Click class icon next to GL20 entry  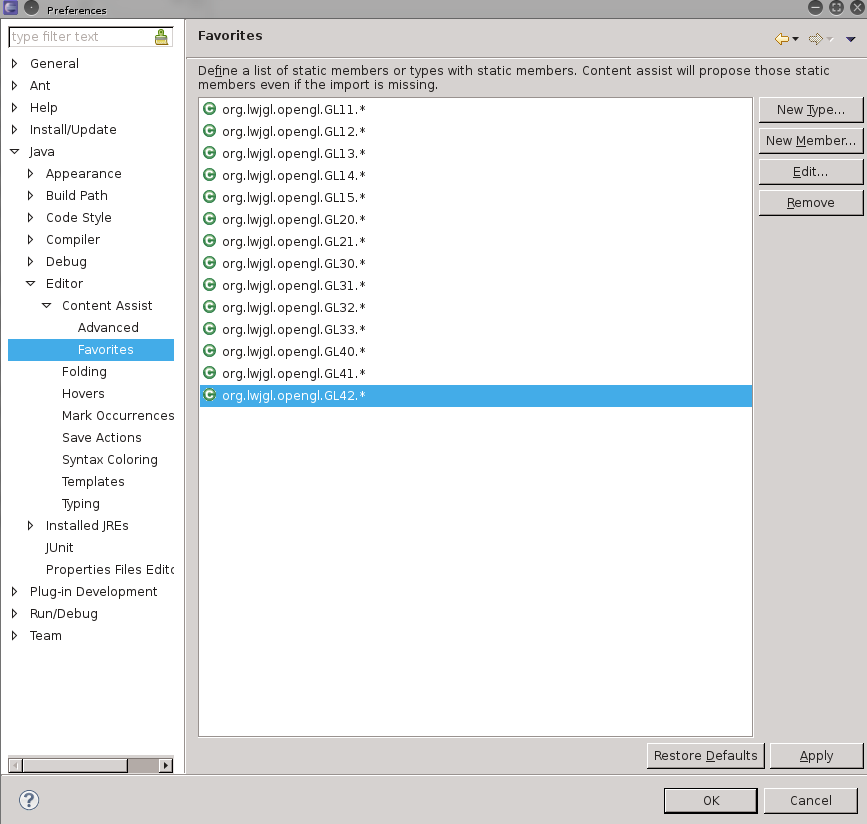[x=210, y=219]
